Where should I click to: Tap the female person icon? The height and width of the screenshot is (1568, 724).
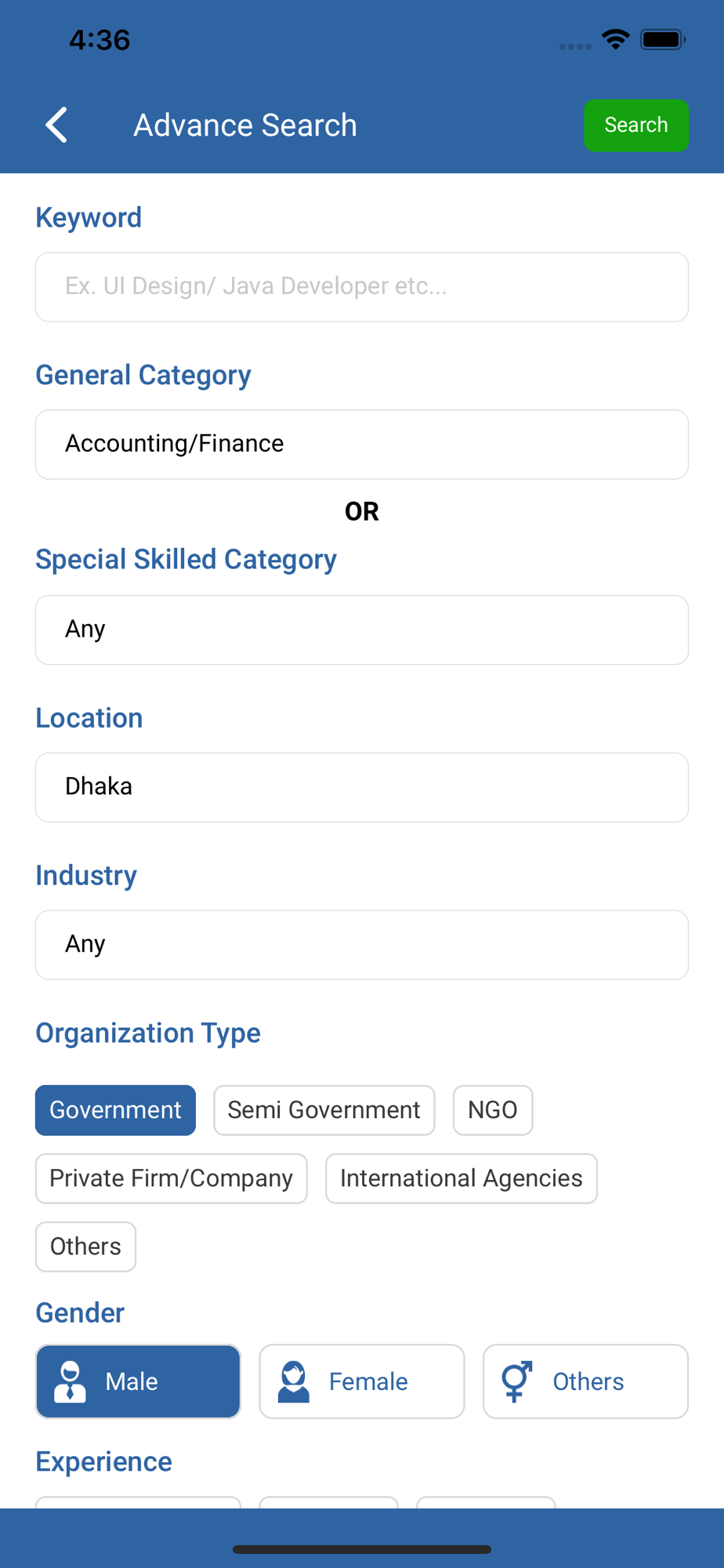coord(294,1381)
